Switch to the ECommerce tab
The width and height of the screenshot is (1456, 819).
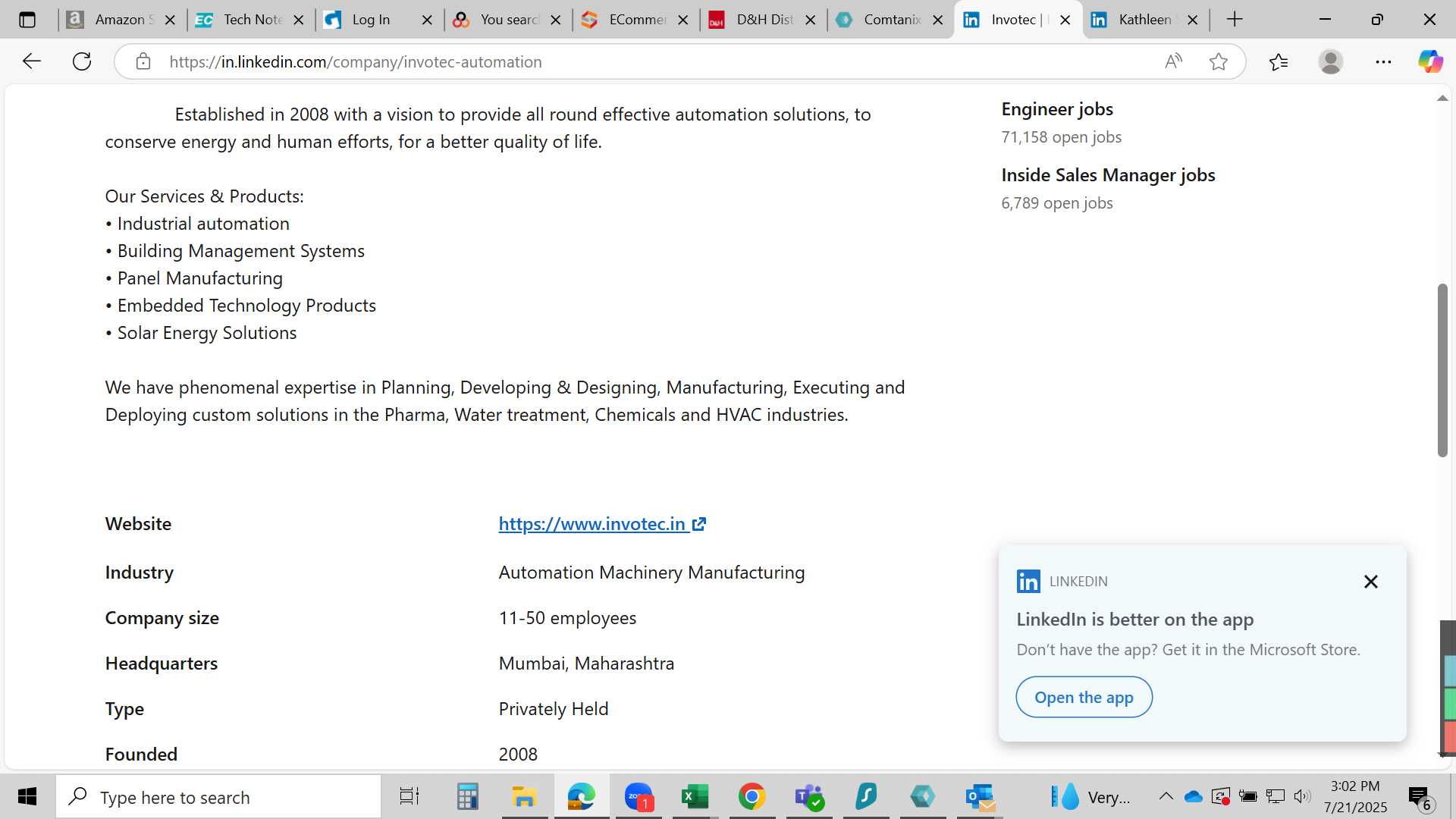point(635,20)
